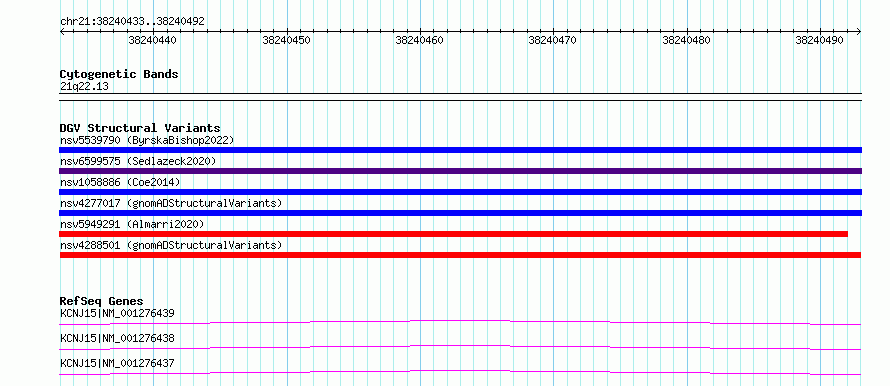890x386 pixels.
Task: Open variant nsv4288501 (gnomADStructuralVariants) label
Action: (171, 245)
